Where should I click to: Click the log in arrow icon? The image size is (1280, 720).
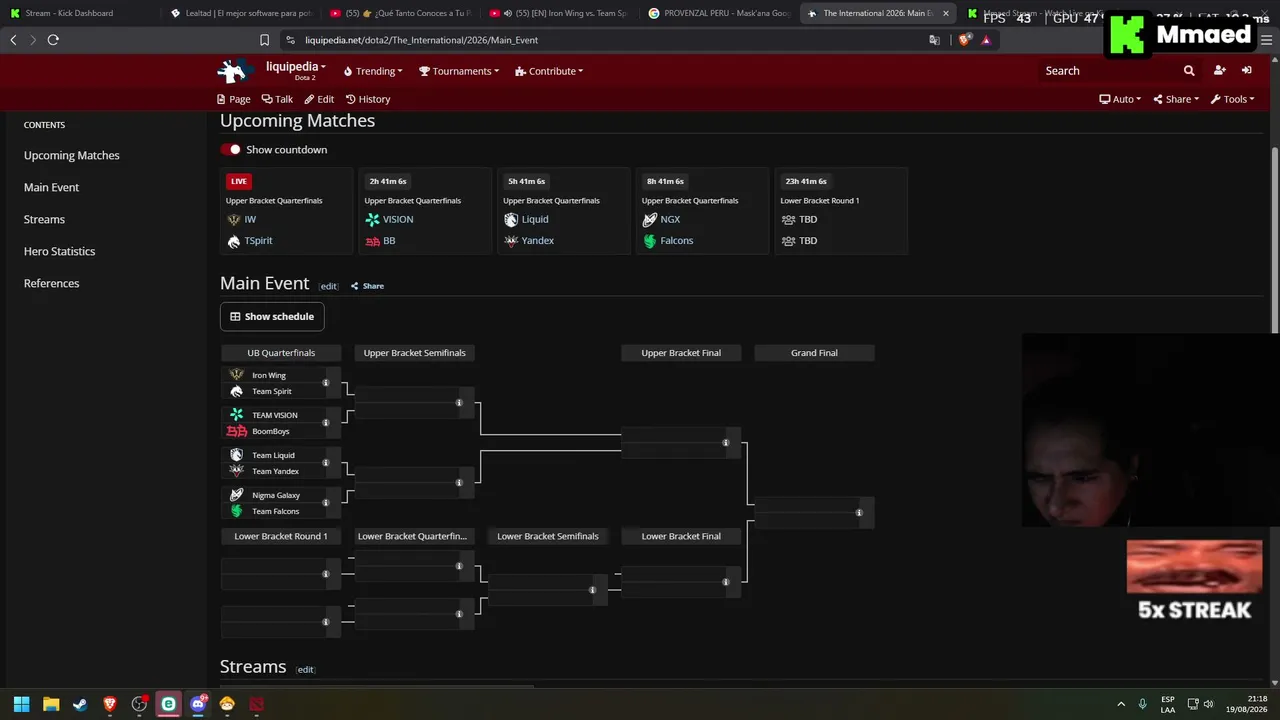click(x=1246, y=71)
